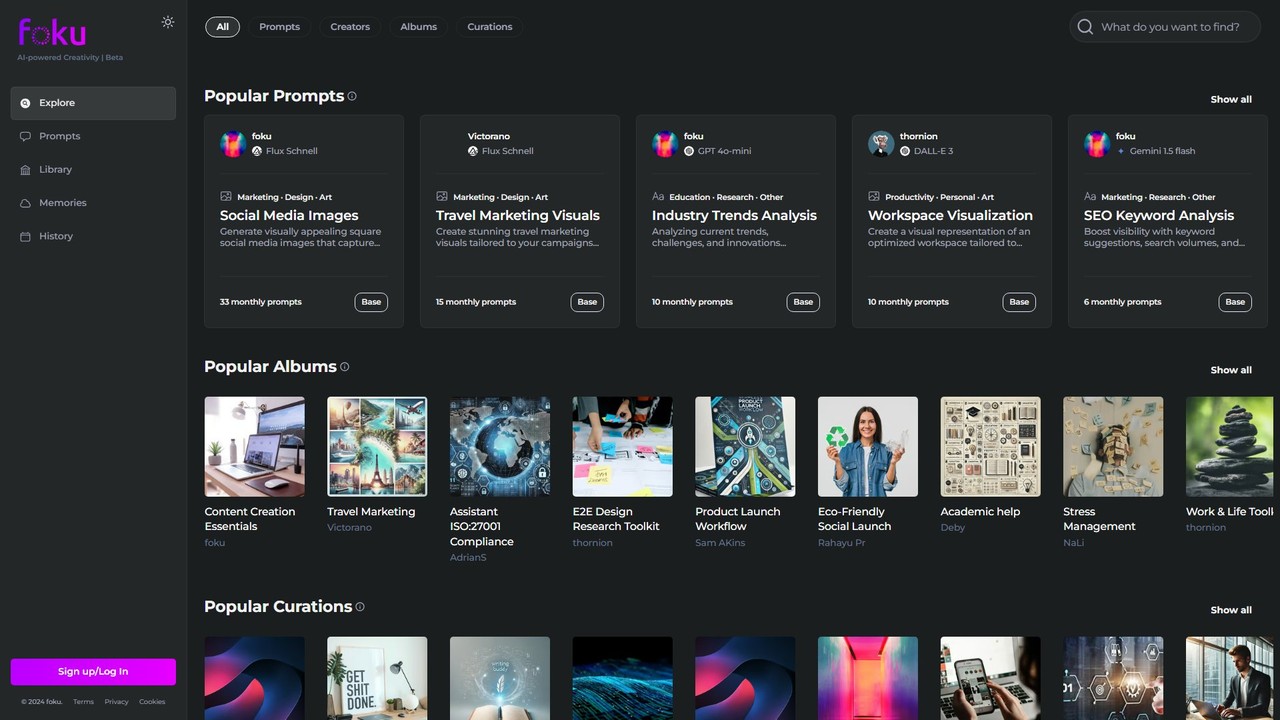Click the Sign up/Log In button
Screen dimensions: 1280x720
tap(93, 672)
